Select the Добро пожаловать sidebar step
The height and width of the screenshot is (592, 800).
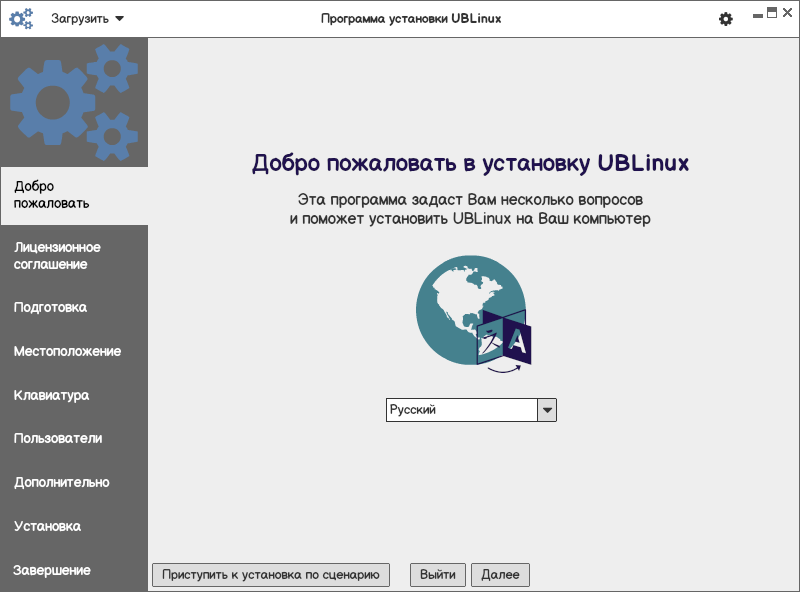(74, 195)
